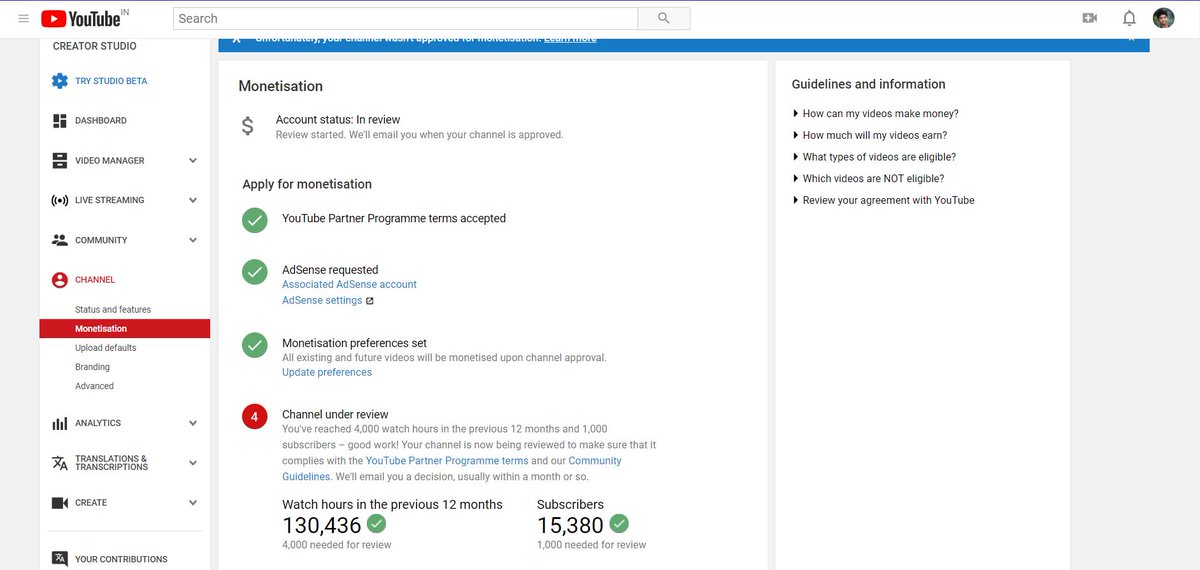Click green tick beside 15,380 subscribers
Image resolution: width=1200 pixels, height=570 pixels.
619,523
